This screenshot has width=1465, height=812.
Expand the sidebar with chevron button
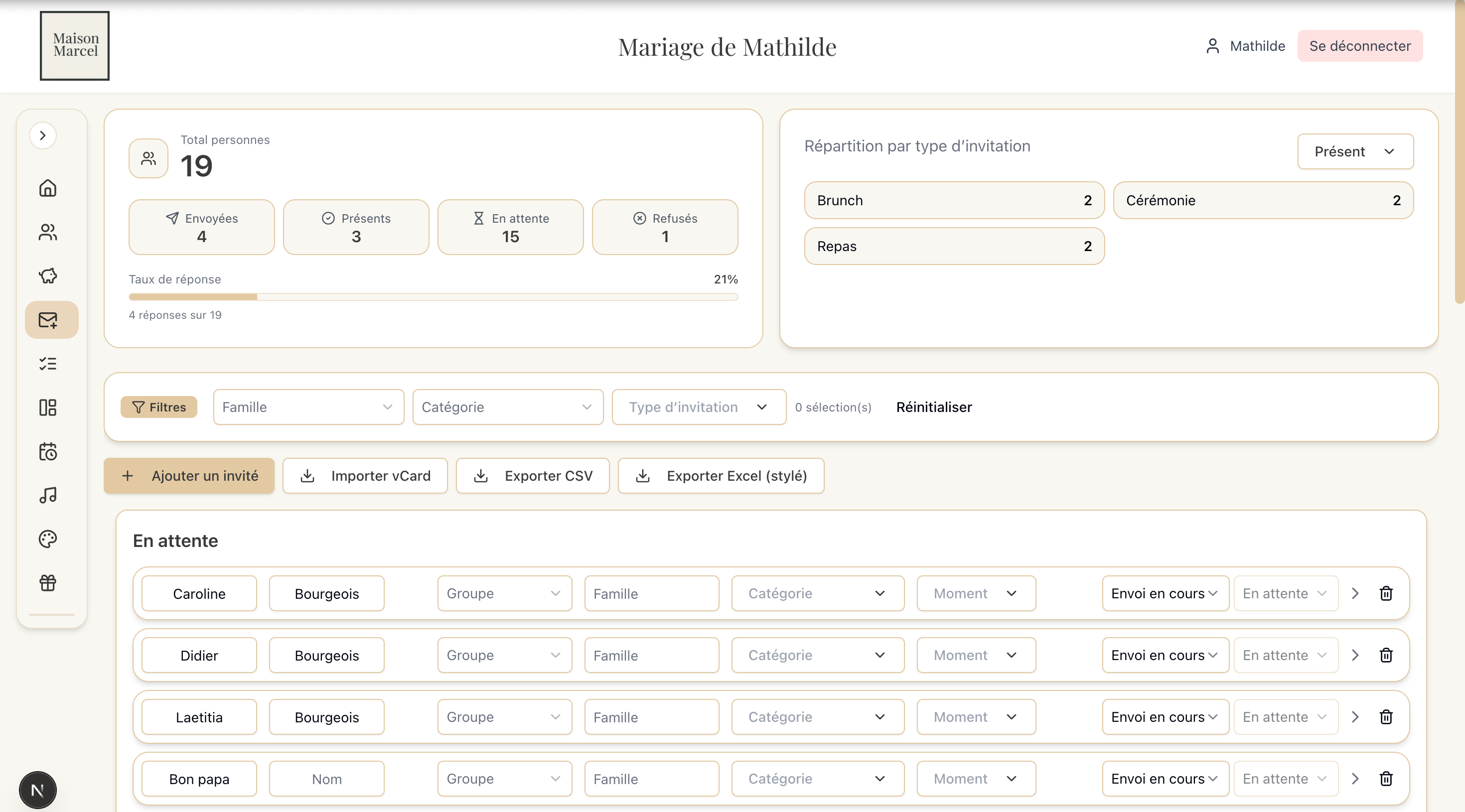click(43, 135)
